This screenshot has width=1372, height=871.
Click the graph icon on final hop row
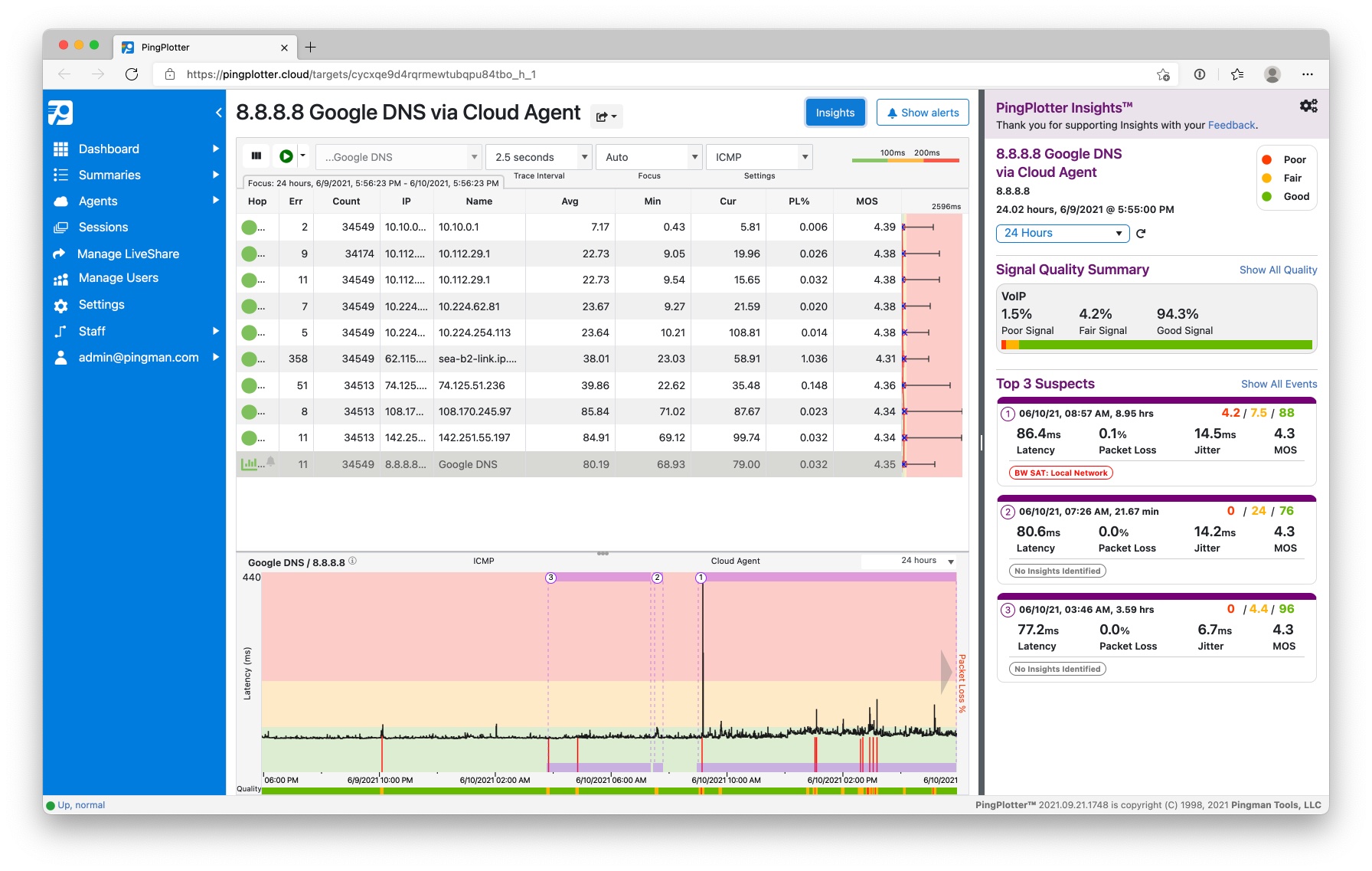[250, 464]
